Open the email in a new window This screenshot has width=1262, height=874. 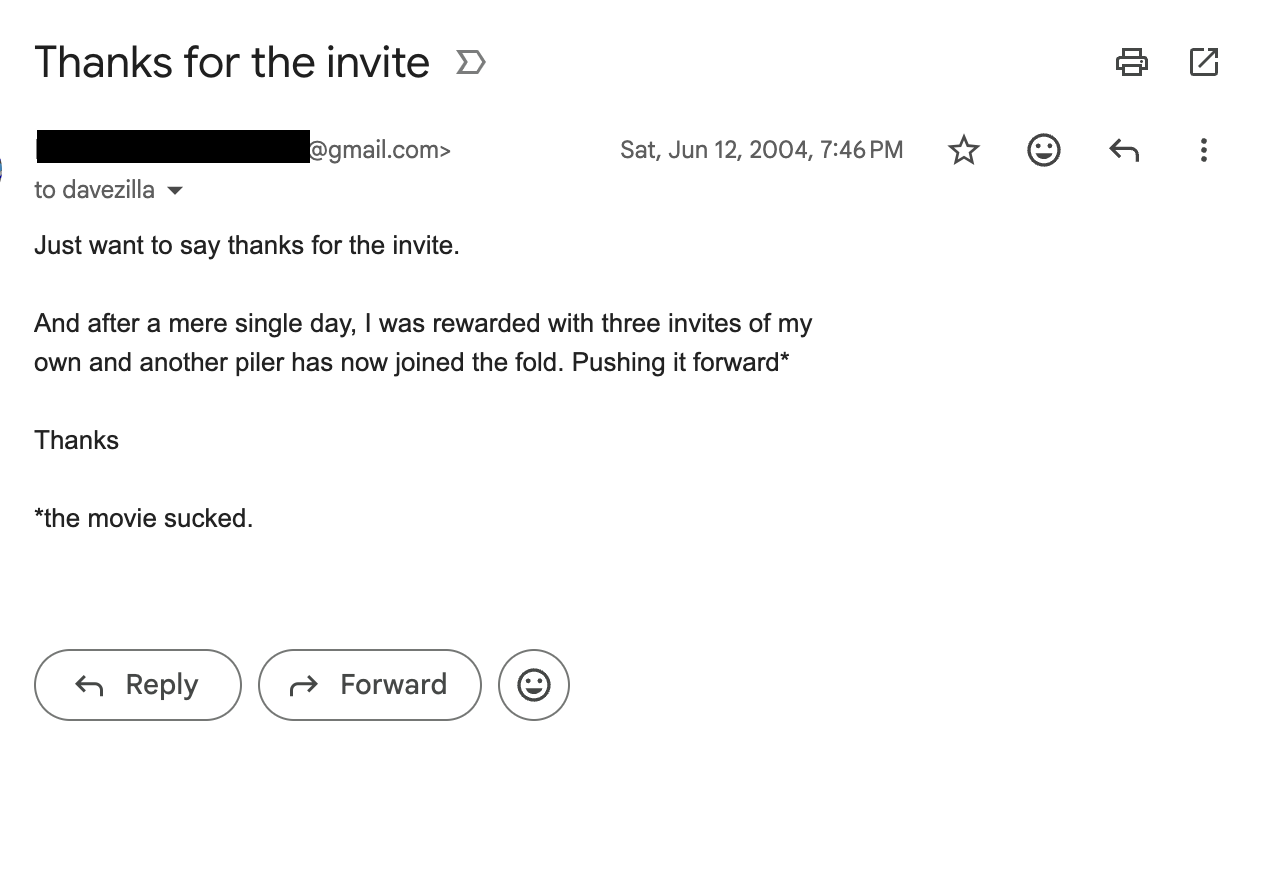click(1203, 62)
